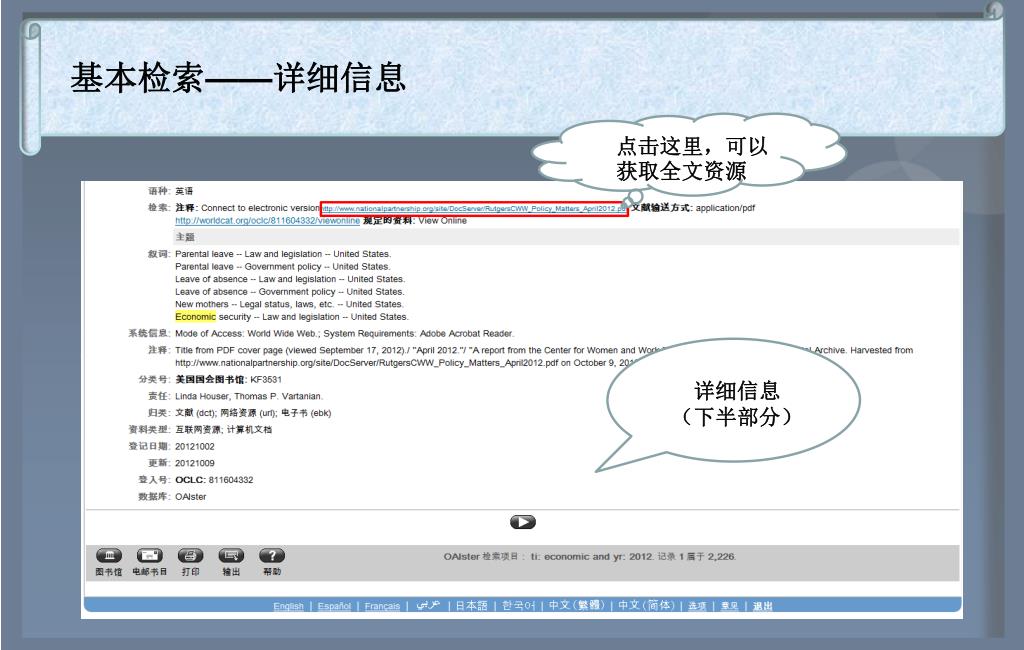
Task: Click the entry date 20121002
Action: [x=195, y=447]
